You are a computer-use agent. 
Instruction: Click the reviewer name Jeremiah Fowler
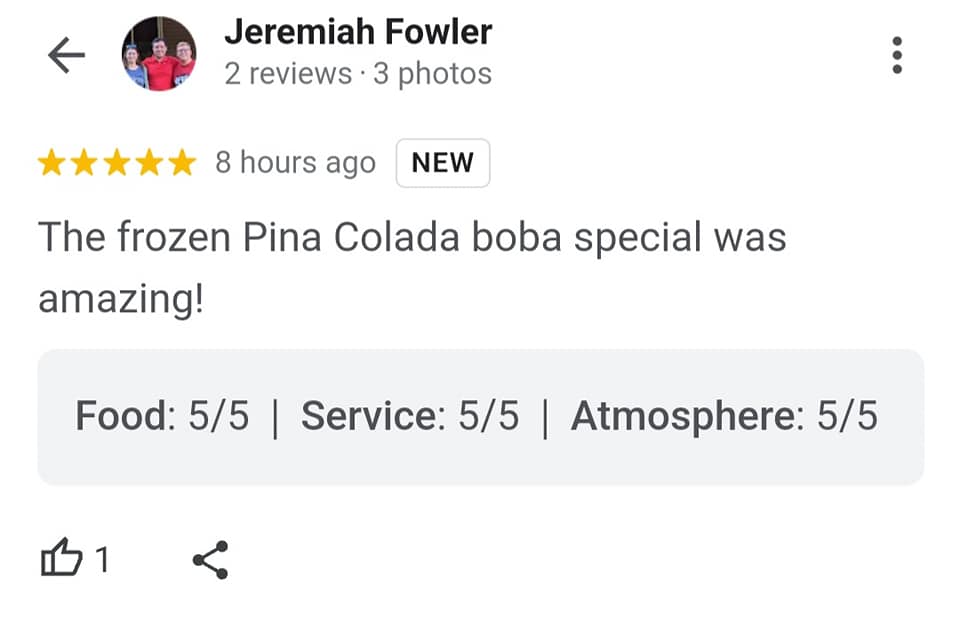coord(358,32)
